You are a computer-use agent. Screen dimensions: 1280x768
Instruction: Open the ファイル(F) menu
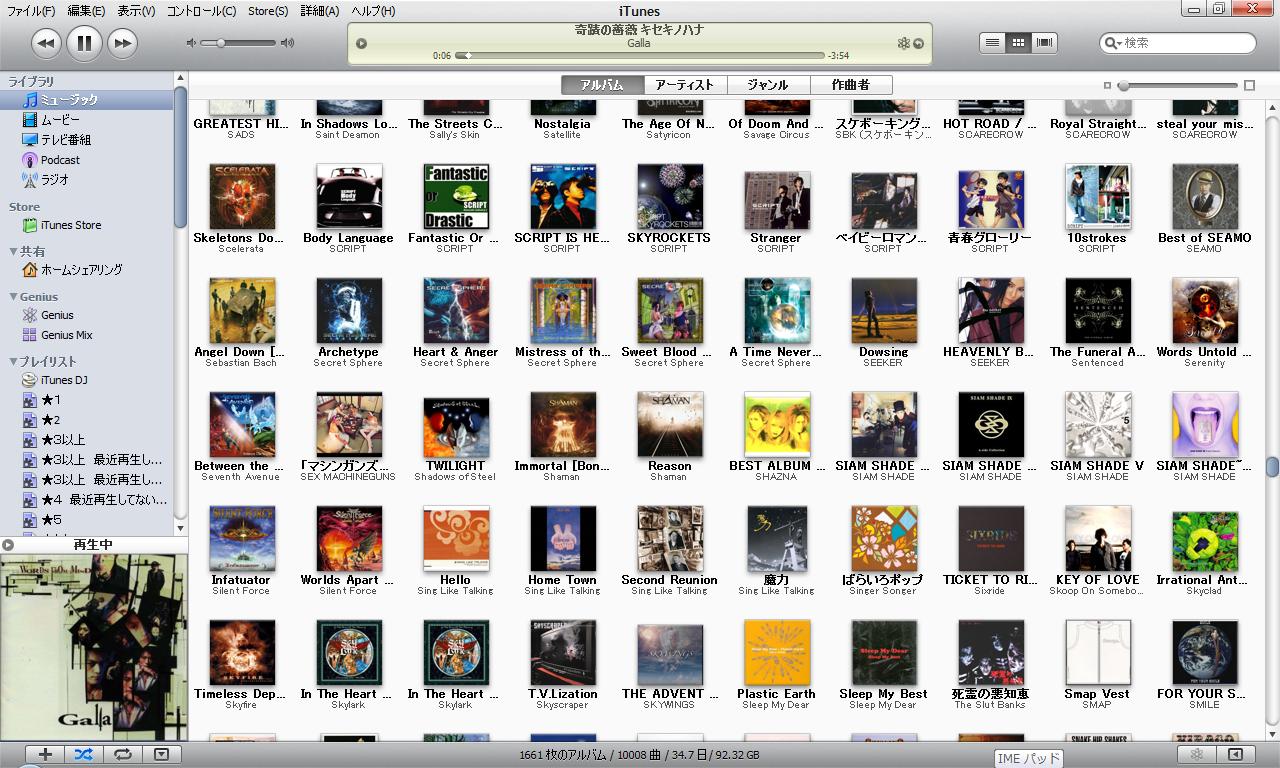click(31, 11)
